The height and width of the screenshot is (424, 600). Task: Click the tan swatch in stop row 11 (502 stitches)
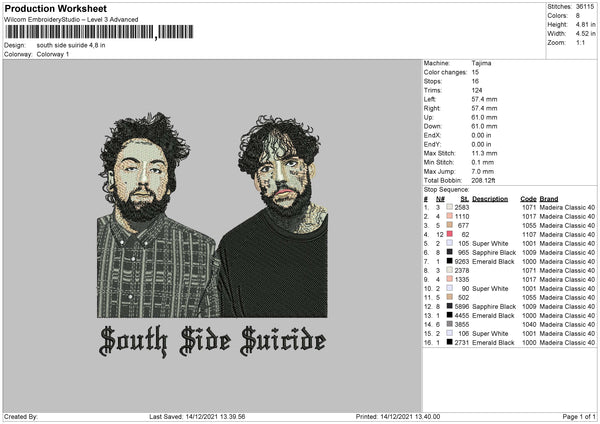click(450, 297)
